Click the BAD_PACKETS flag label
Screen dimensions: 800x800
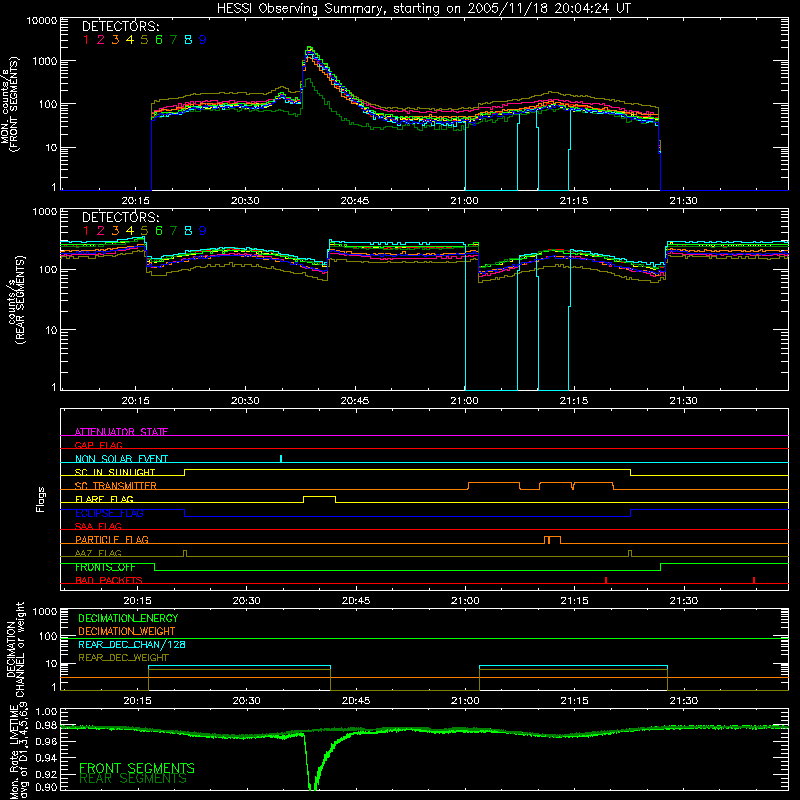(x=109, y=580)
